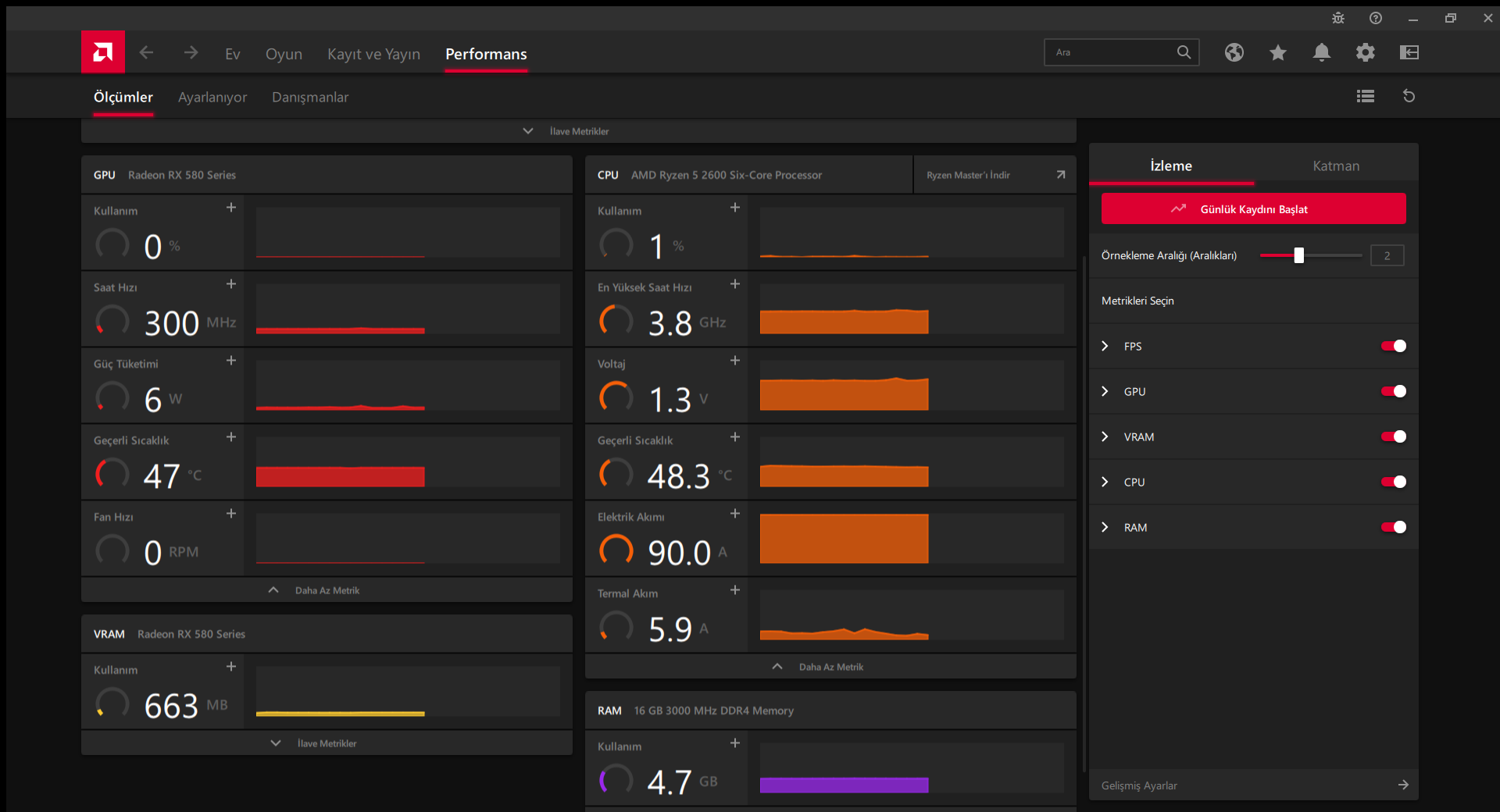Select the İzleme panel tab
1500x812 pixels.
coord(1171,166)
